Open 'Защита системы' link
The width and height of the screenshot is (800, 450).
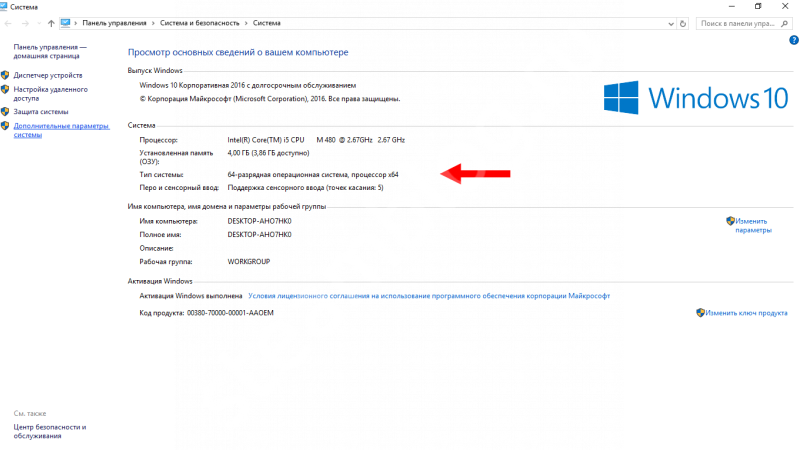(41, 112)
